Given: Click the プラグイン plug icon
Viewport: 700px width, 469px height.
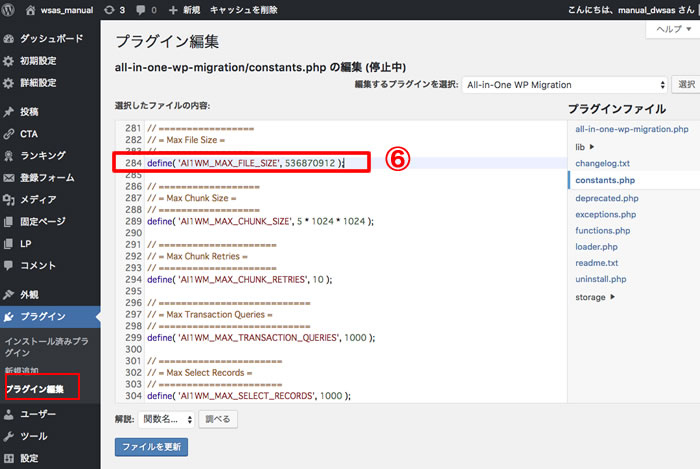Looking at the screenshot, I should click(x=8, y=317).
